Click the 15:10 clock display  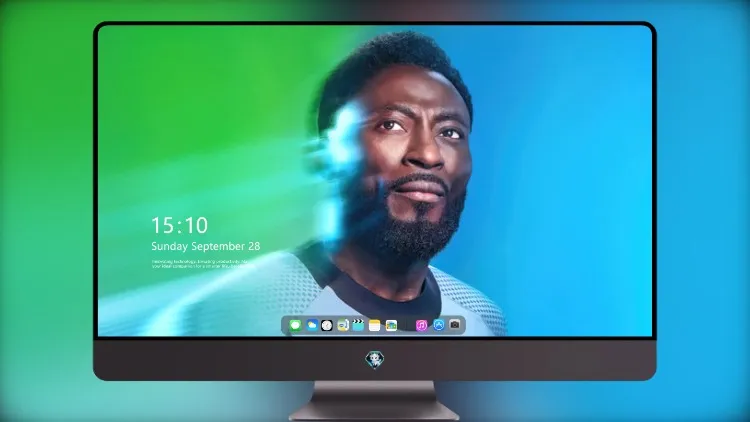pyautogui.click(x=179, y=225)
